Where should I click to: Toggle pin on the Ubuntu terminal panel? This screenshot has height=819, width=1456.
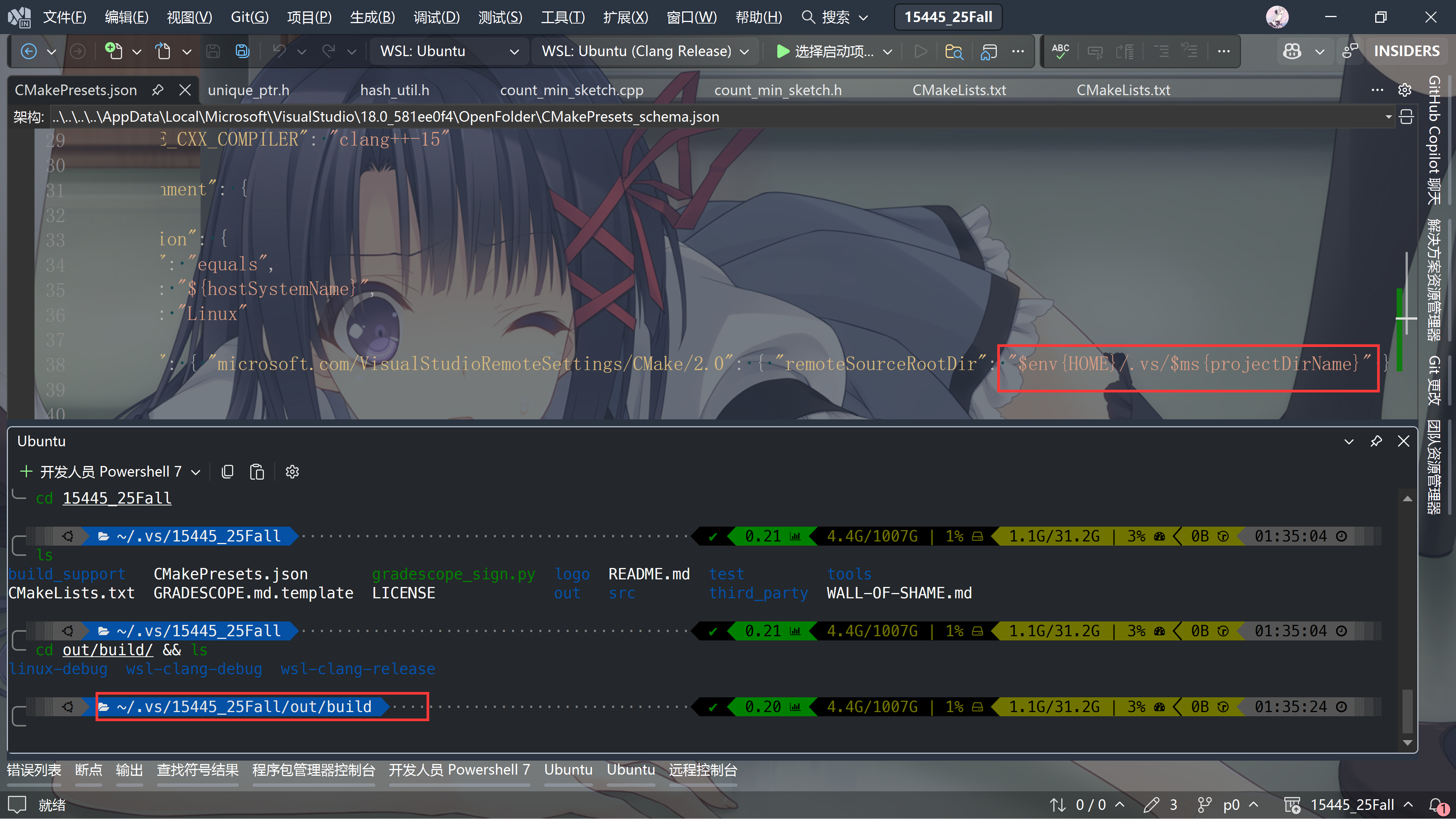coord(1376,441)
